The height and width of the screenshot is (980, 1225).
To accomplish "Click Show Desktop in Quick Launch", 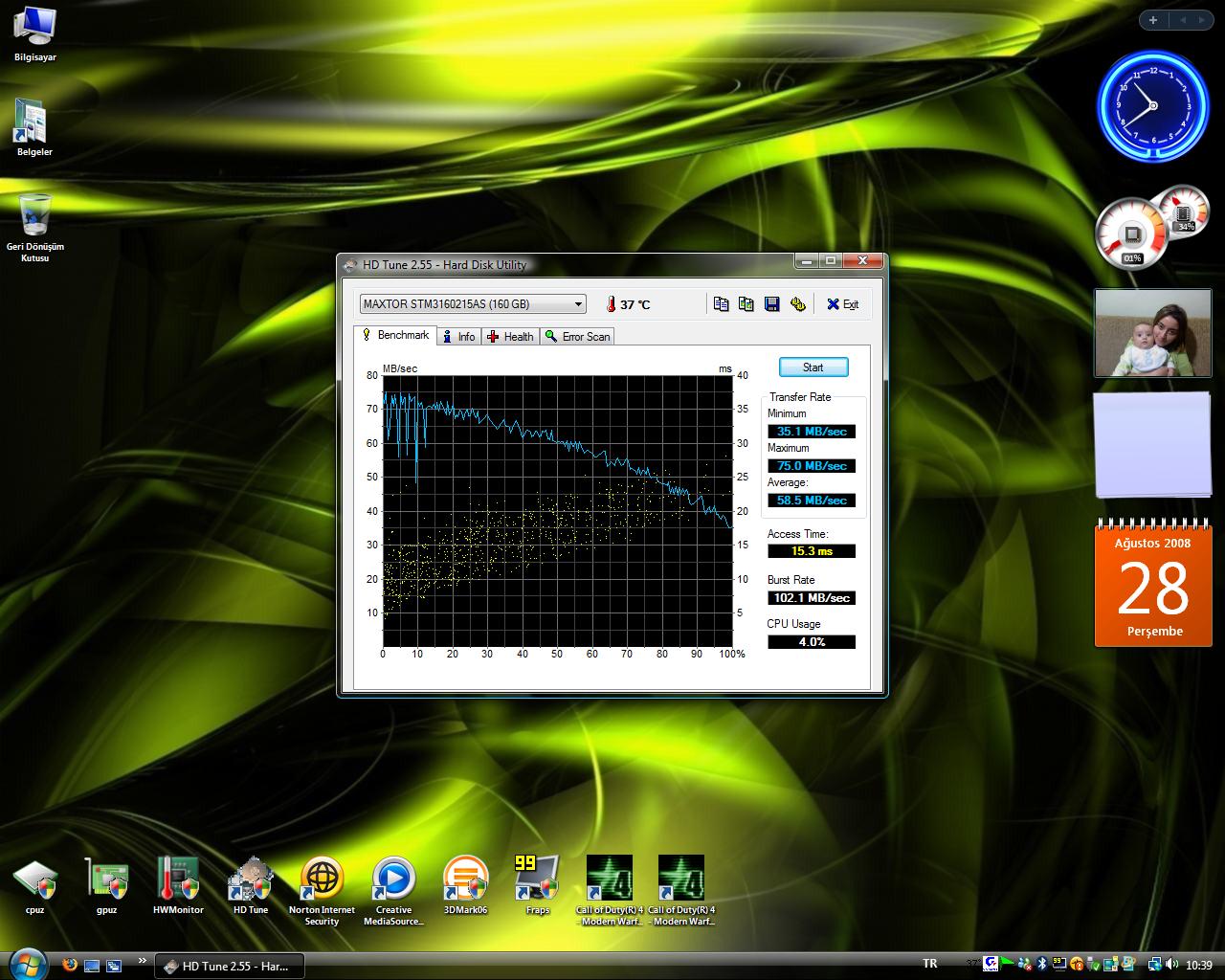I will pyautogui.click(x=92, y=965).
